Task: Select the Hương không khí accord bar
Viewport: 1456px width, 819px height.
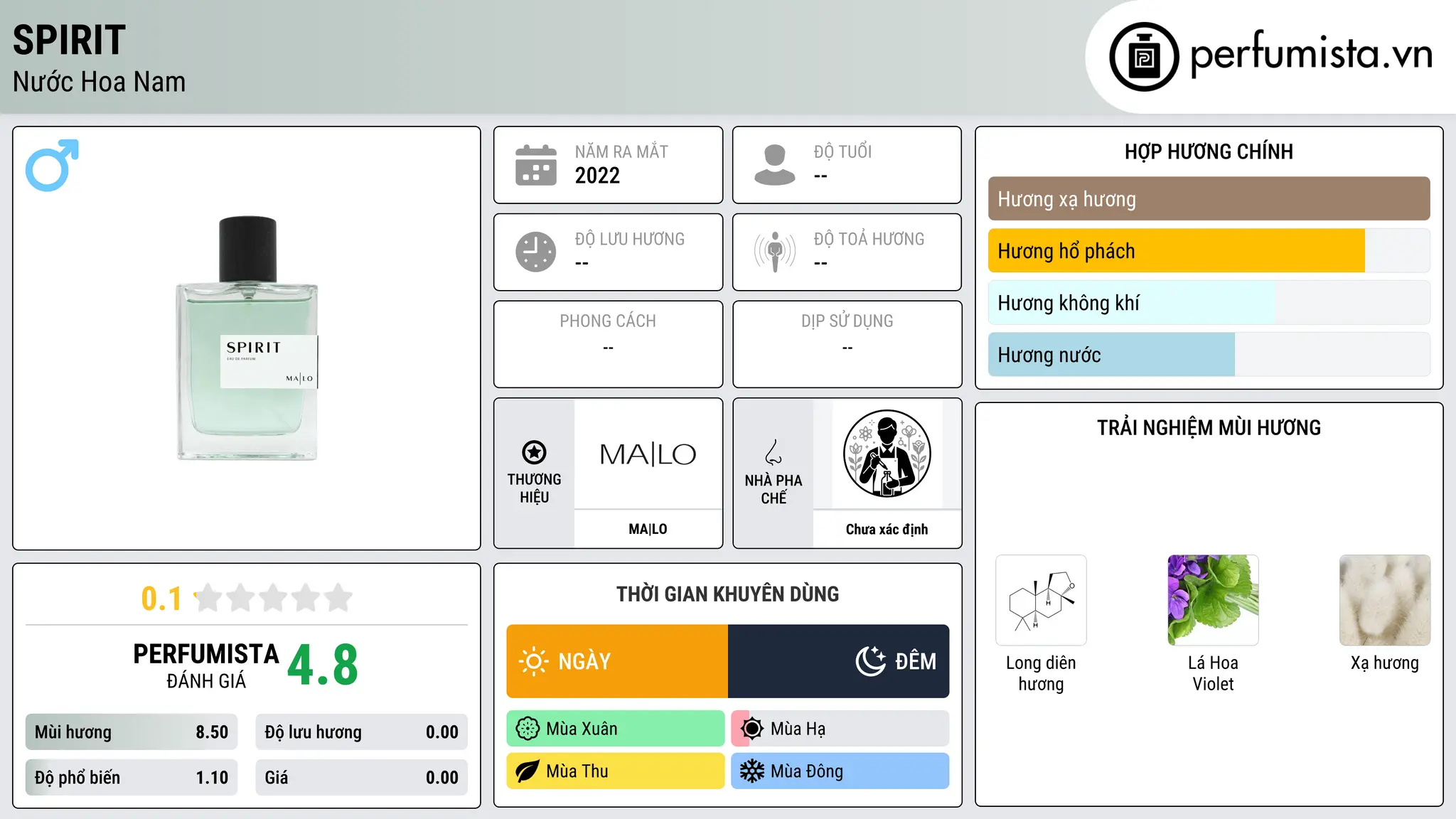Action: click(x=1209, y=303)
